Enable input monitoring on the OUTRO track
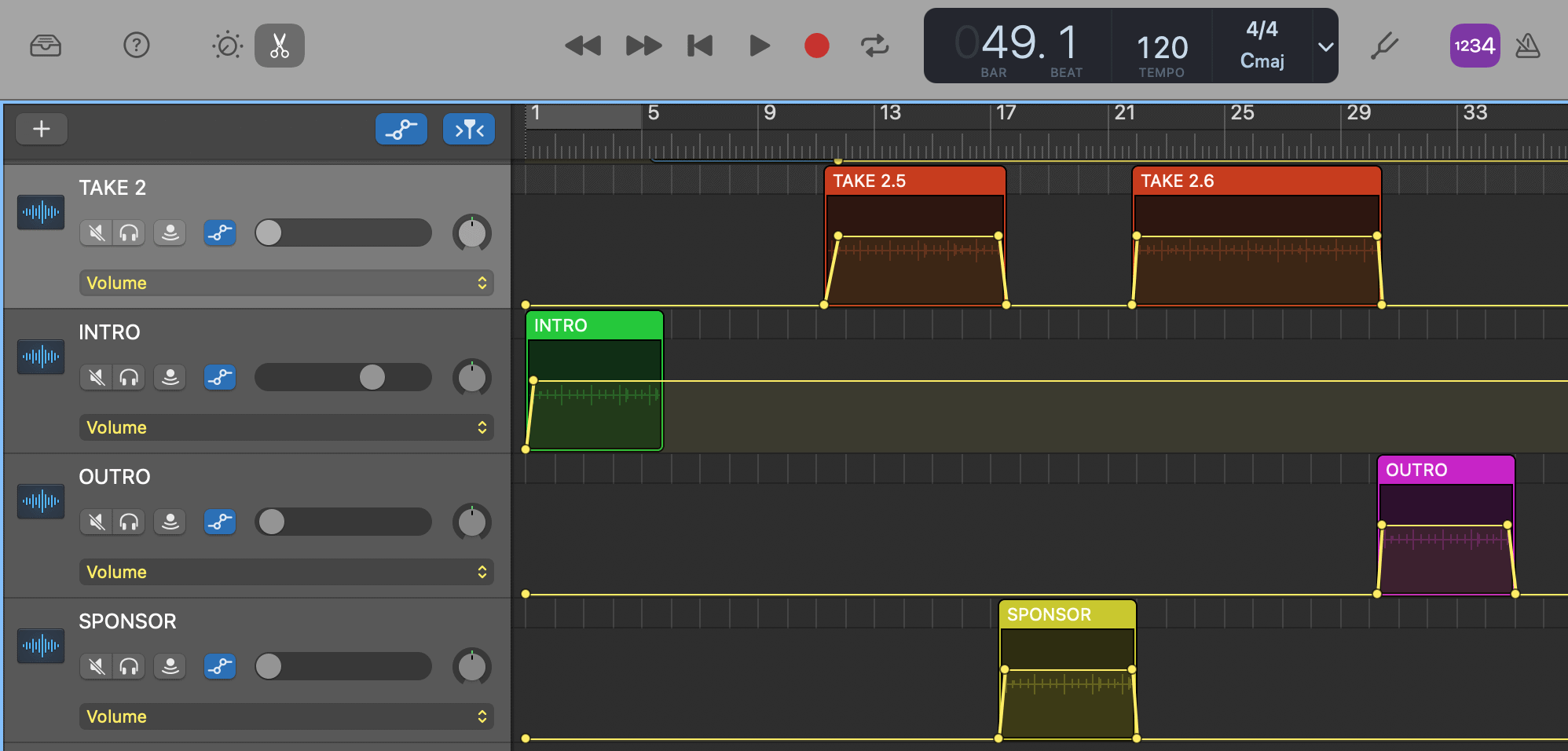Screen dimensions: 1568x751 click(x=170, y=522)
